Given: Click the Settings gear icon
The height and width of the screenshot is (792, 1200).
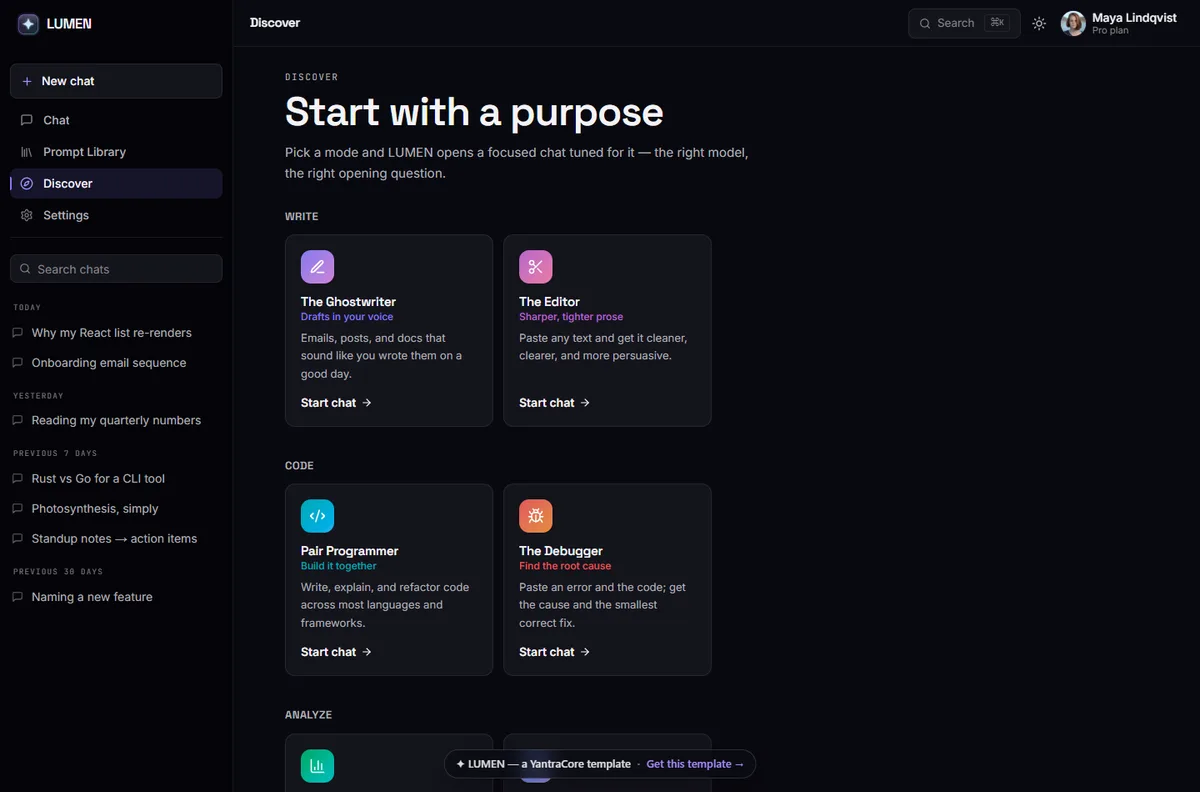Looking at the screenshot, I should click(27, 215).
